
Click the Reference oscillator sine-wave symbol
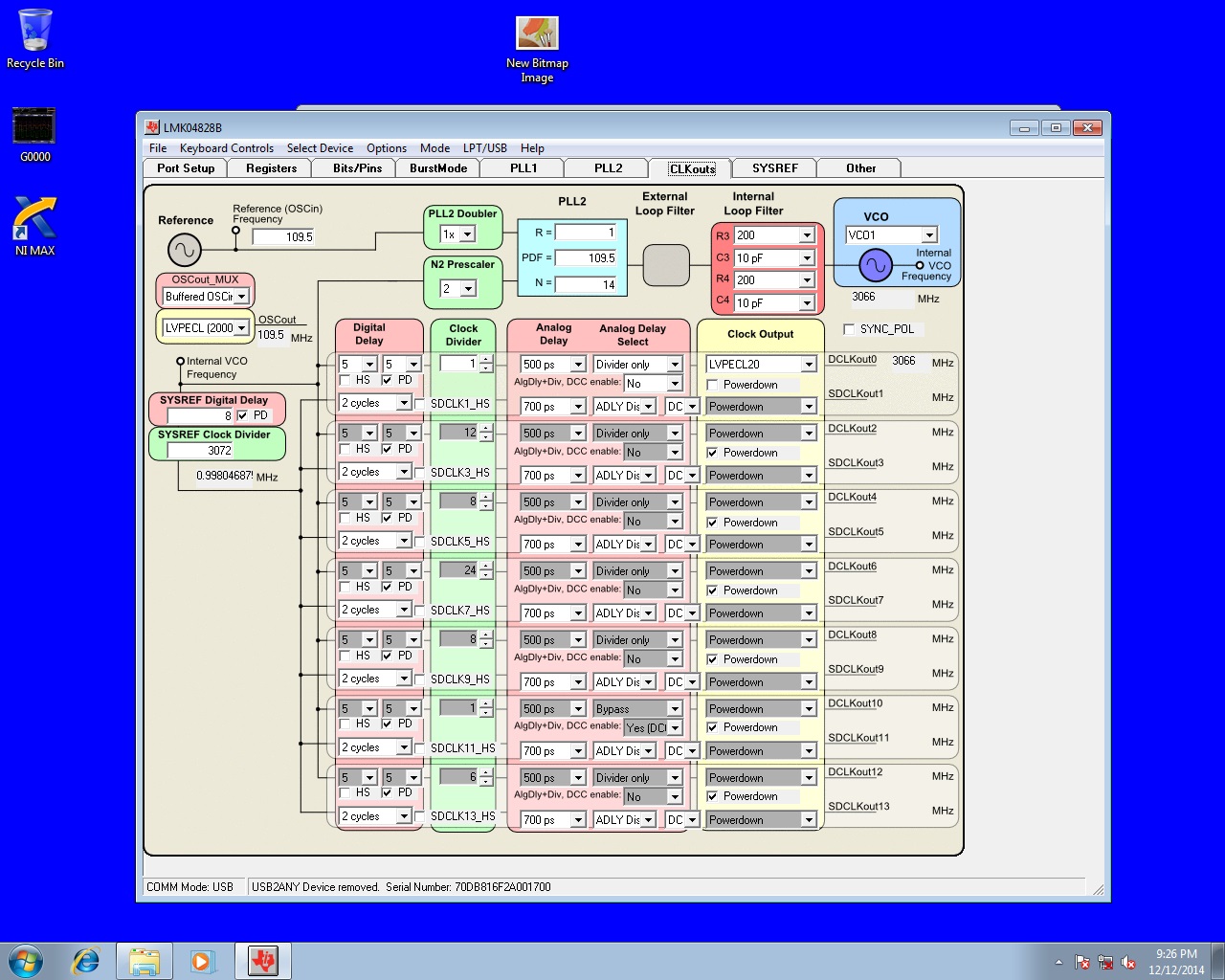pyautogui.click(x=184, y=251)
